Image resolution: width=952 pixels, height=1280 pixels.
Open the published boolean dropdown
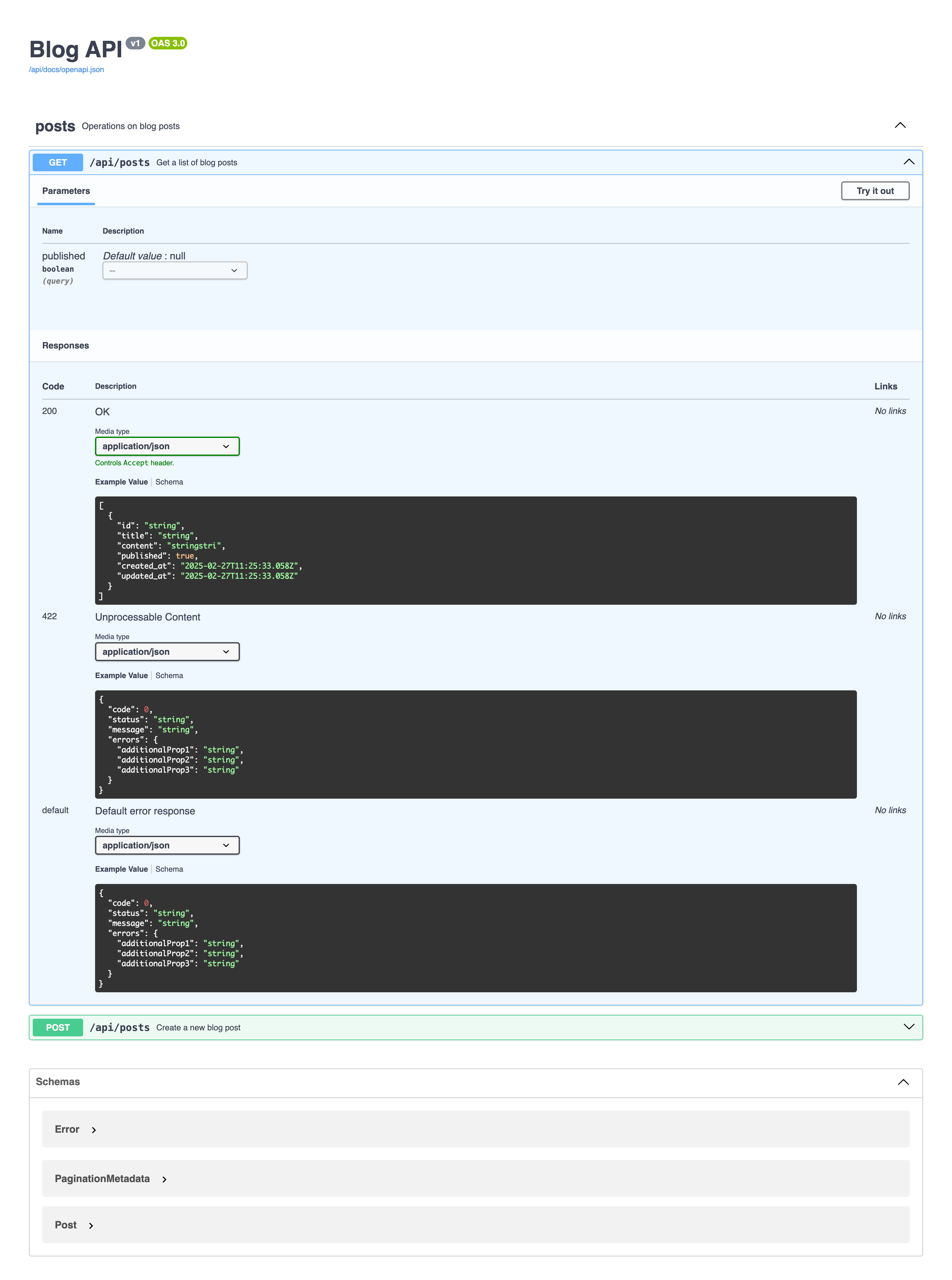click(x=175, y=270)
